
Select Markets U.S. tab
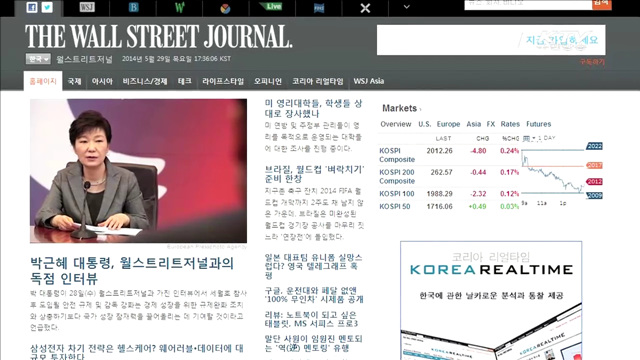click(424, 124)
